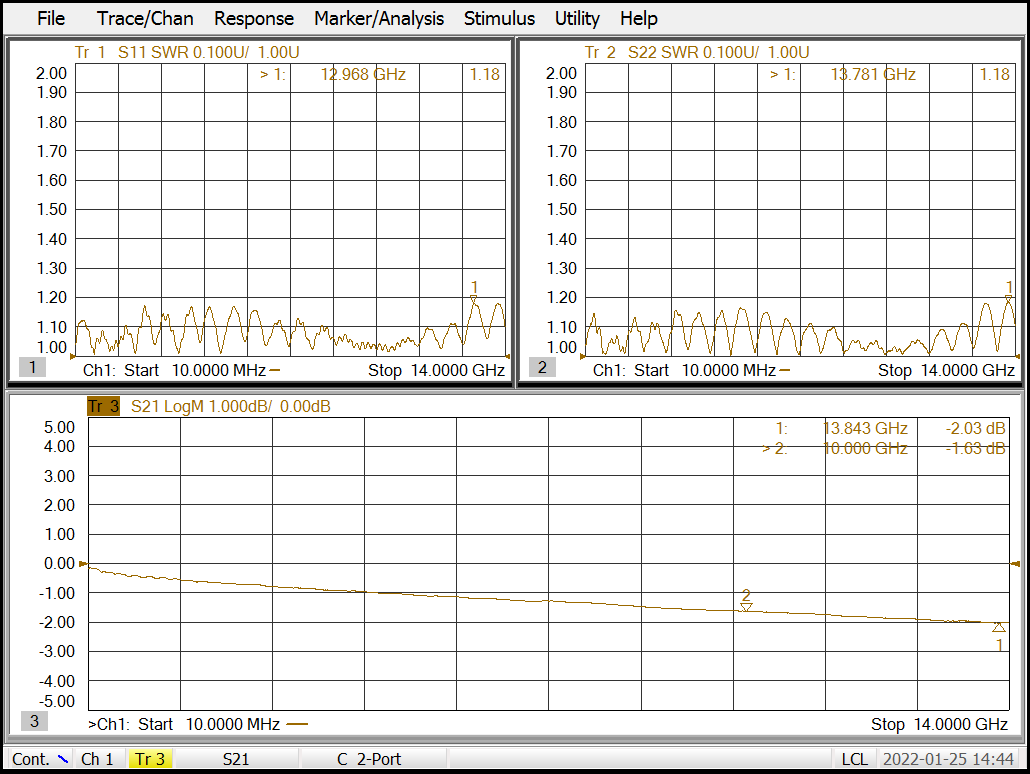This screenshot has height=774, width=1030.
Task: Open the Response menu
Action: click(254, 18)
